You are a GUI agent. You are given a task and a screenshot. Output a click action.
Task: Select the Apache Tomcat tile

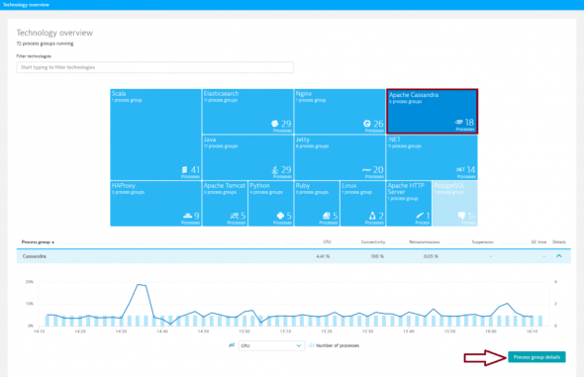pos(225,203)
